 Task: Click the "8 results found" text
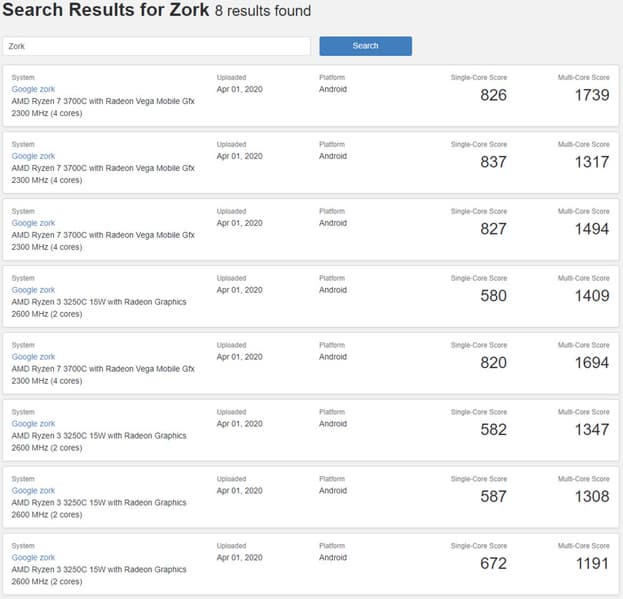263,12
